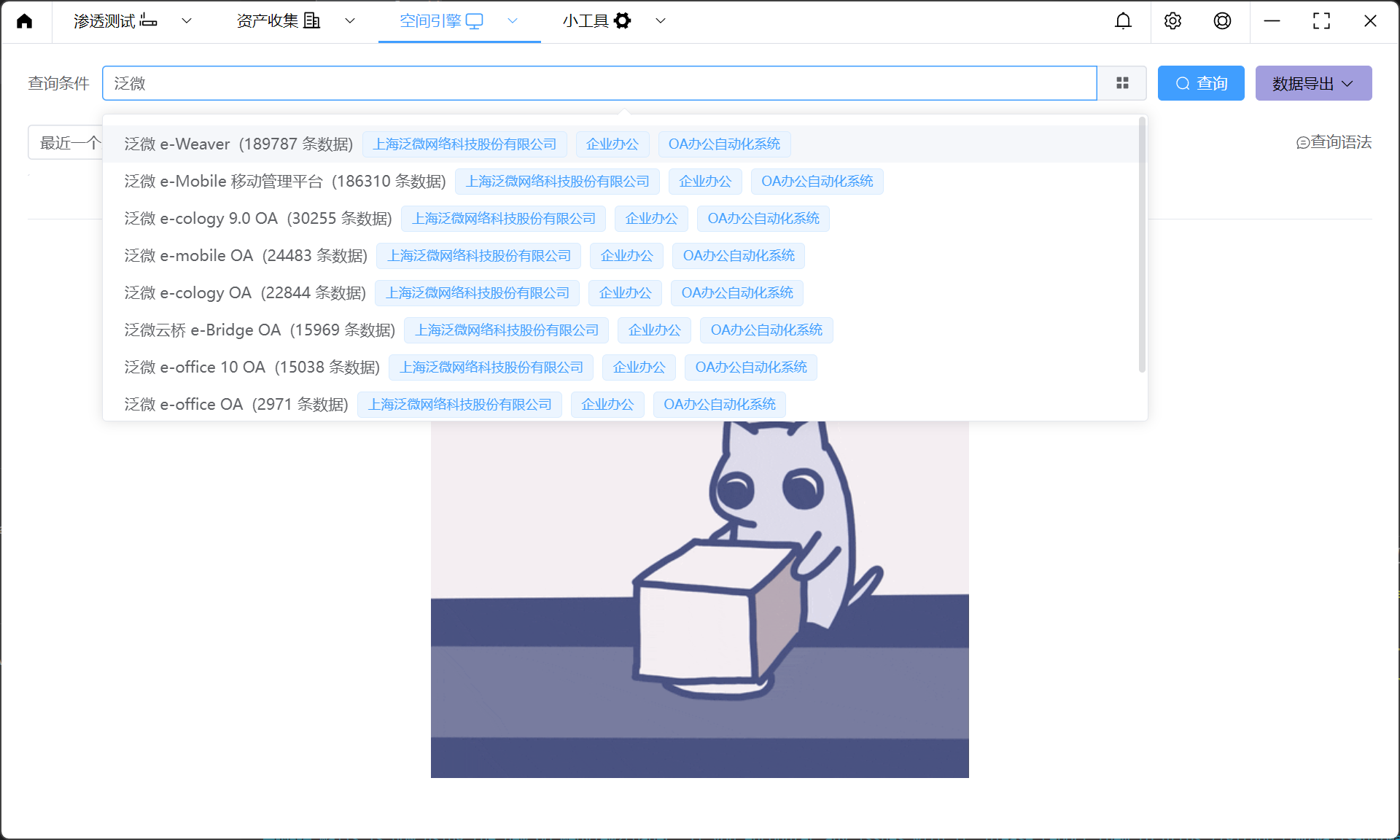Click the 小工具 gear icon

tap(622, 21)
